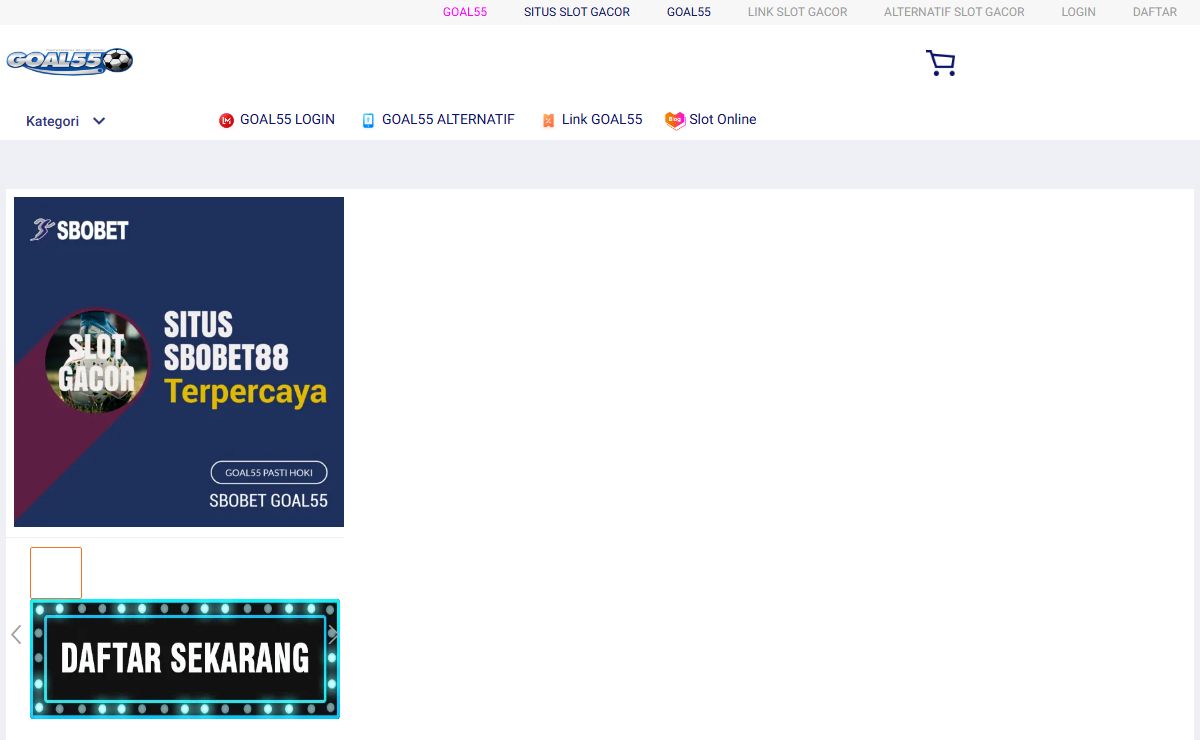Viewport: 1200px width, 740px height.
Task: Click LOGIN in the top bar
Action: tap(1078, 12)
